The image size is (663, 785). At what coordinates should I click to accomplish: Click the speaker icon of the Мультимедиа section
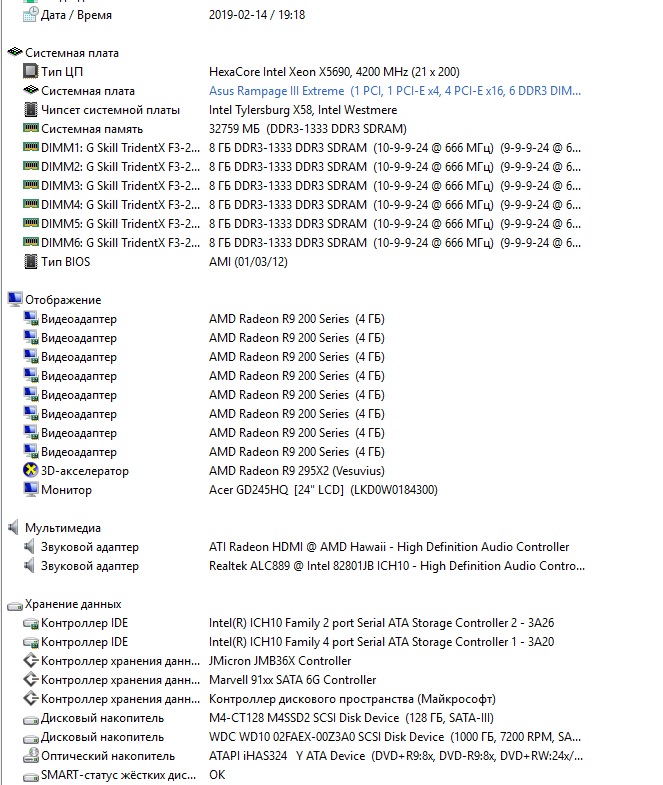click(14, 527)
